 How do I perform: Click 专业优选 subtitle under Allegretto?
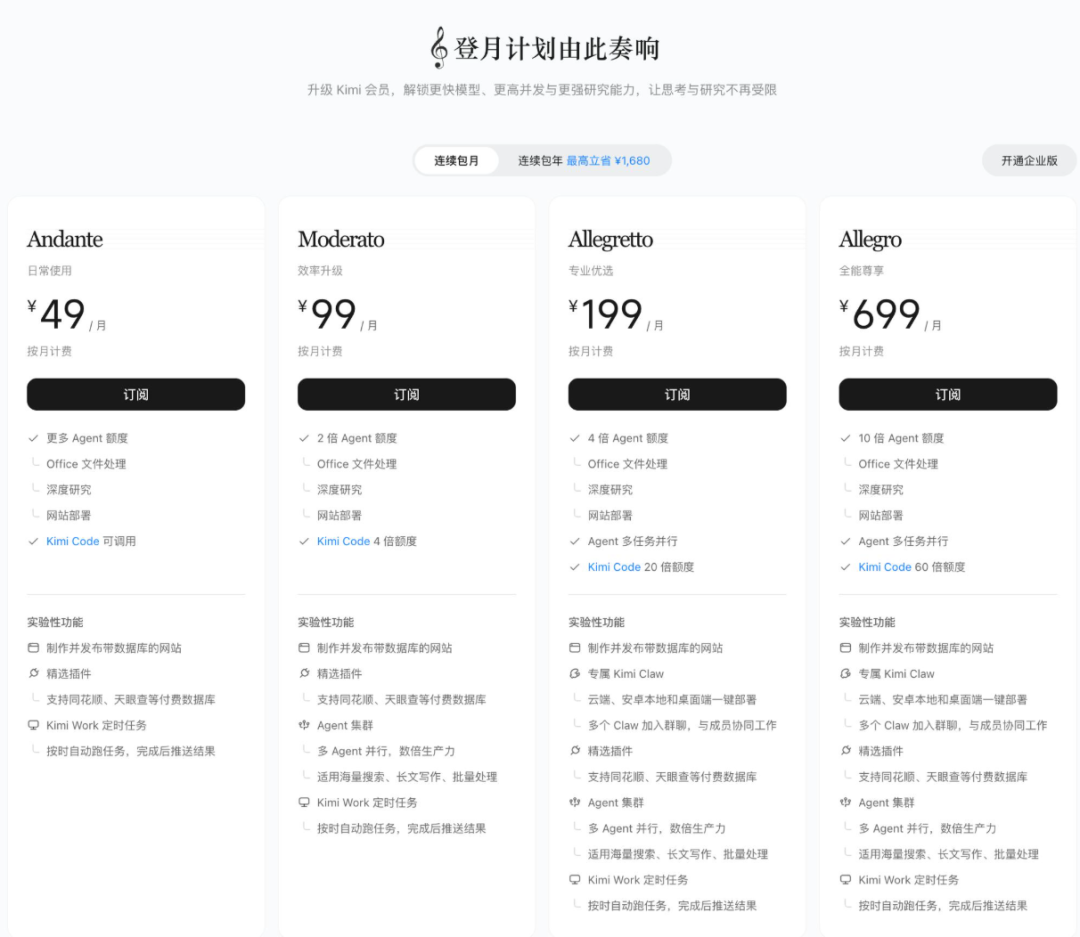coord(591,271)
